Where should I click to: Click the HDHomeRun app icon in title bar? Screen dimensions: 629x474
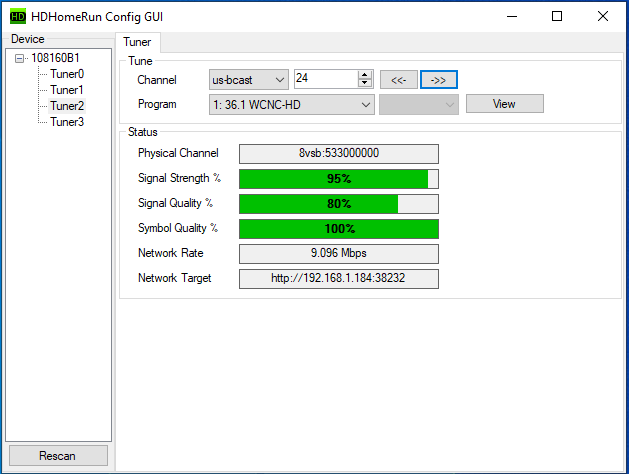pos(17,16)
